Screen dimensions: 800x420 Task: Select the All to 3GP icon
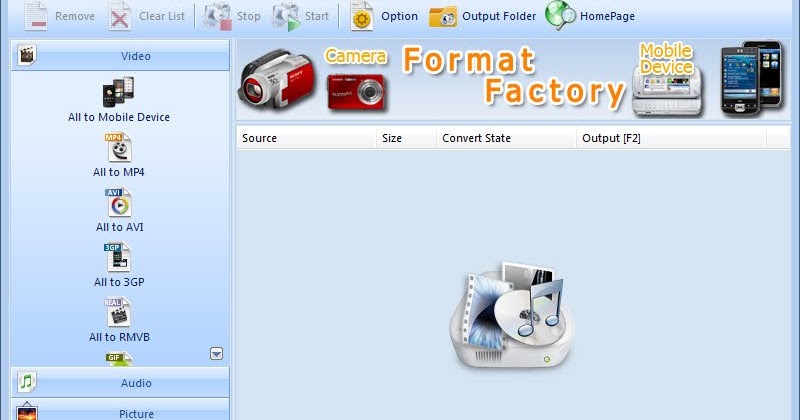(118, 257)
